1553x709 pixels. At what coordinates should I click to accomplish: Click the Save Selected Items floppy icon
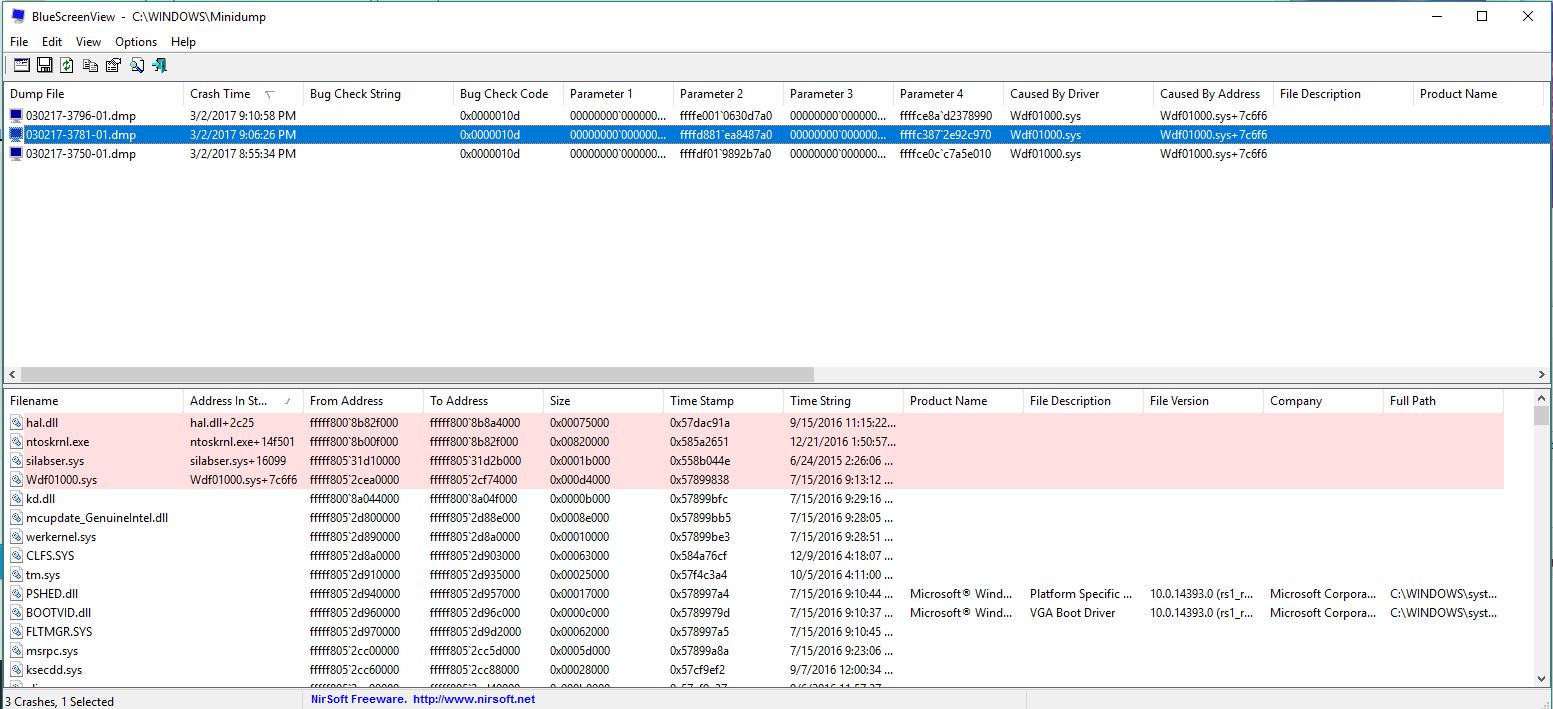44,66
